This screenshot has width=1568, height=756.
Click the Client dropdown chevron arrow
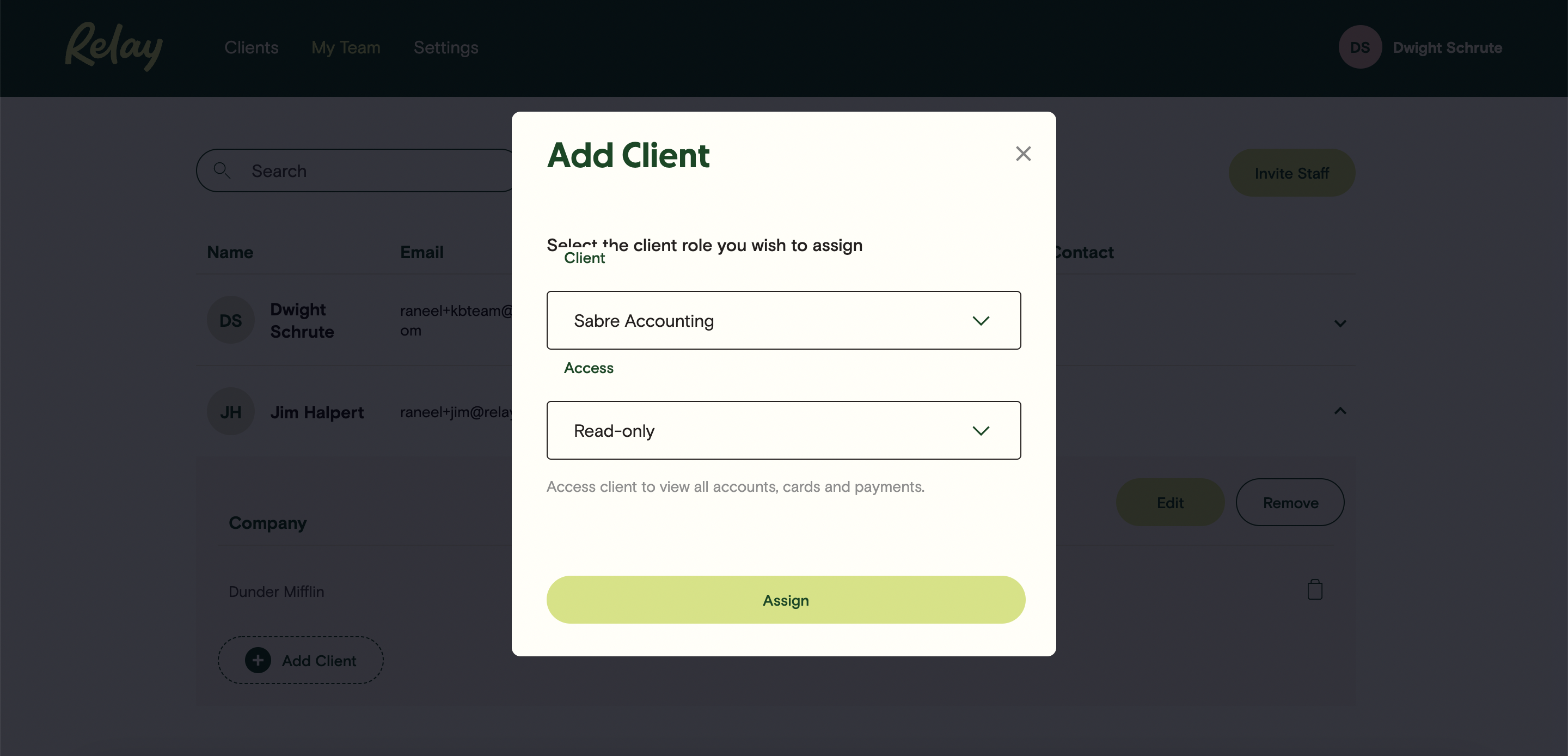pos(981,320)
